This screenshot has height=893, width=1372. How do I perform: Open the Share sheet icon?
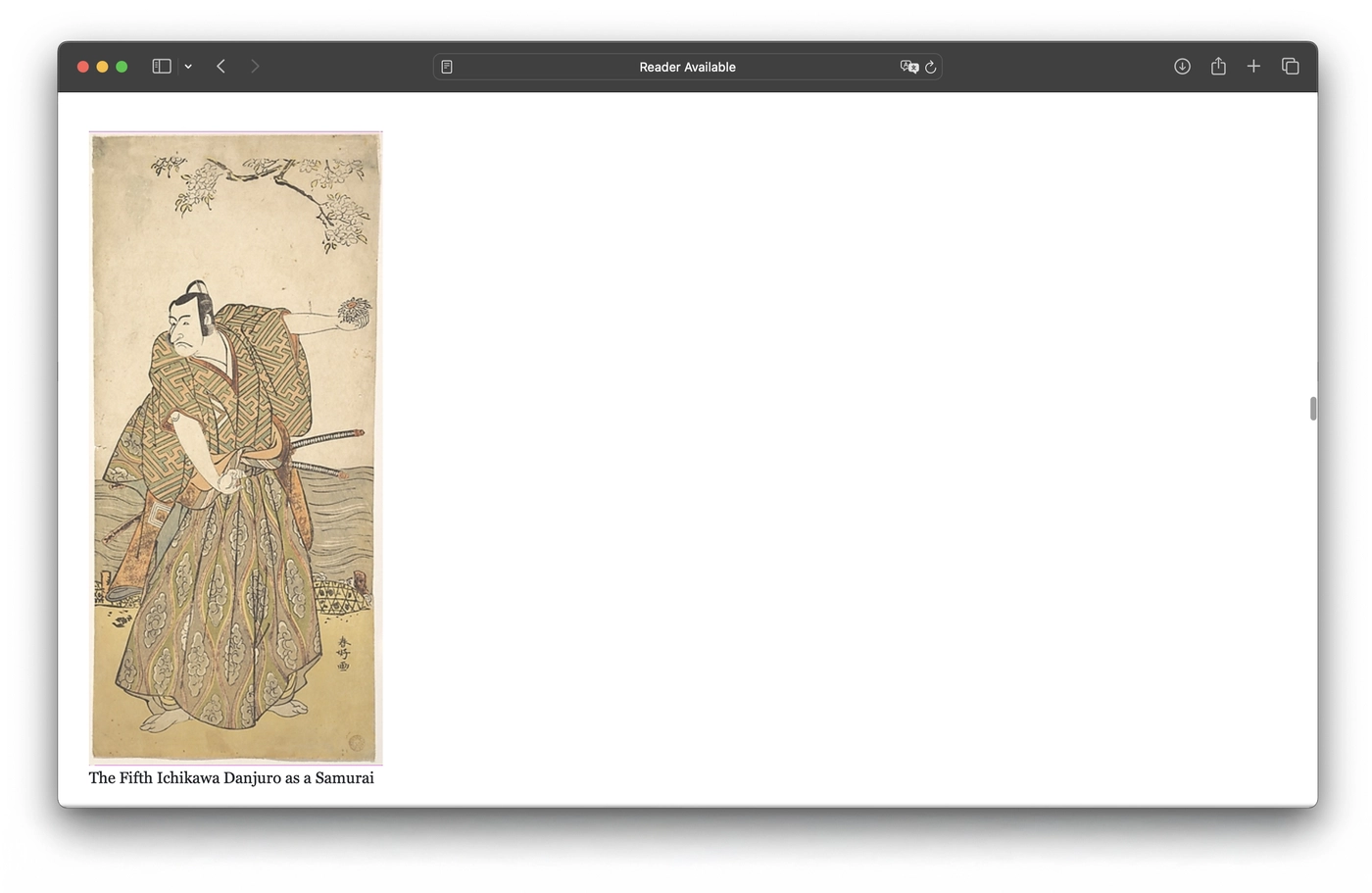tap(1218, 66)
